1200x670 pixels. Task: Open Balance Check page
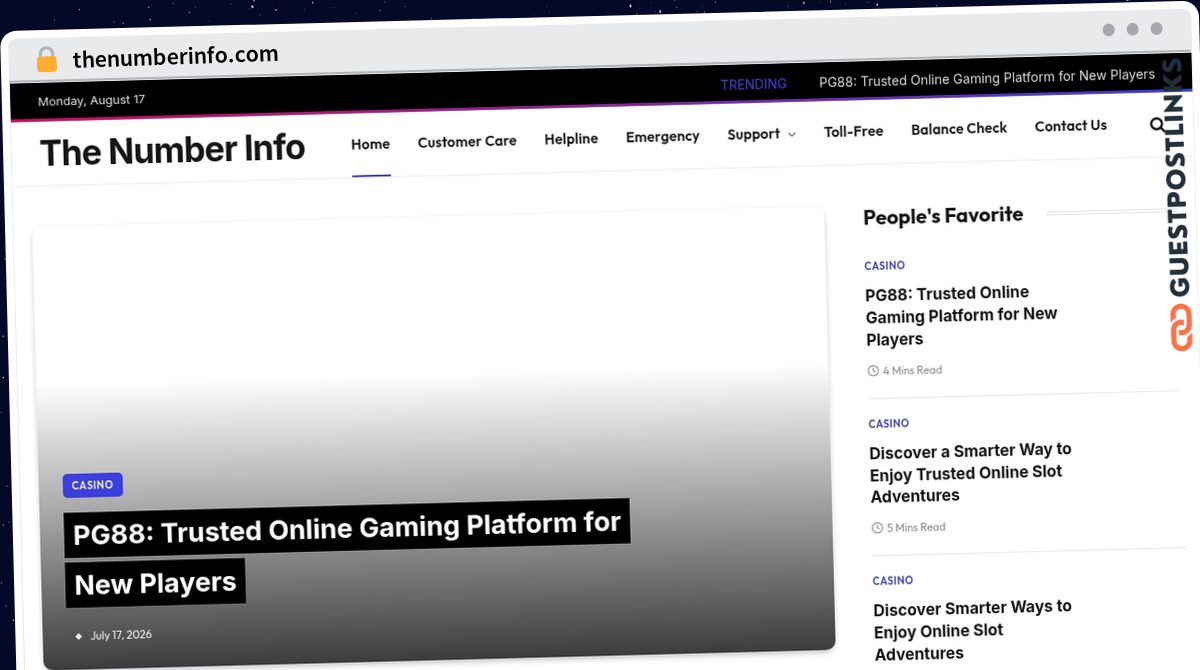click(959, 129)
